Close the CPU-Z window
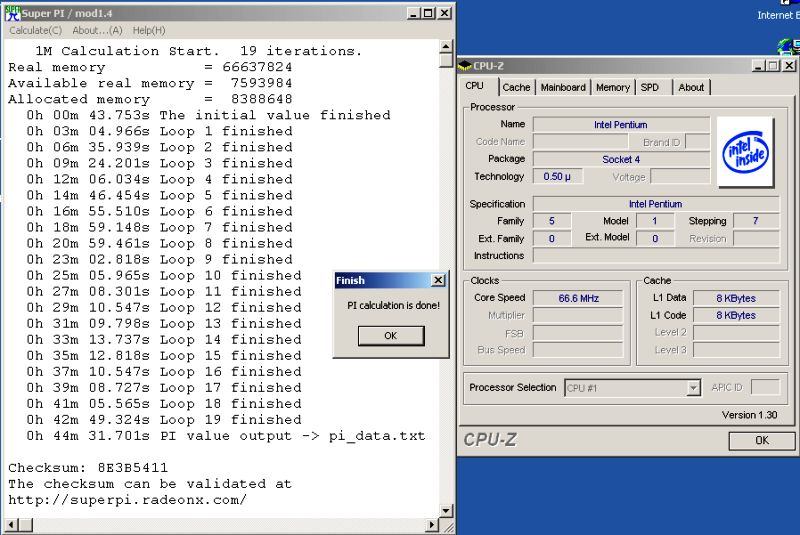 click(789, 65)
